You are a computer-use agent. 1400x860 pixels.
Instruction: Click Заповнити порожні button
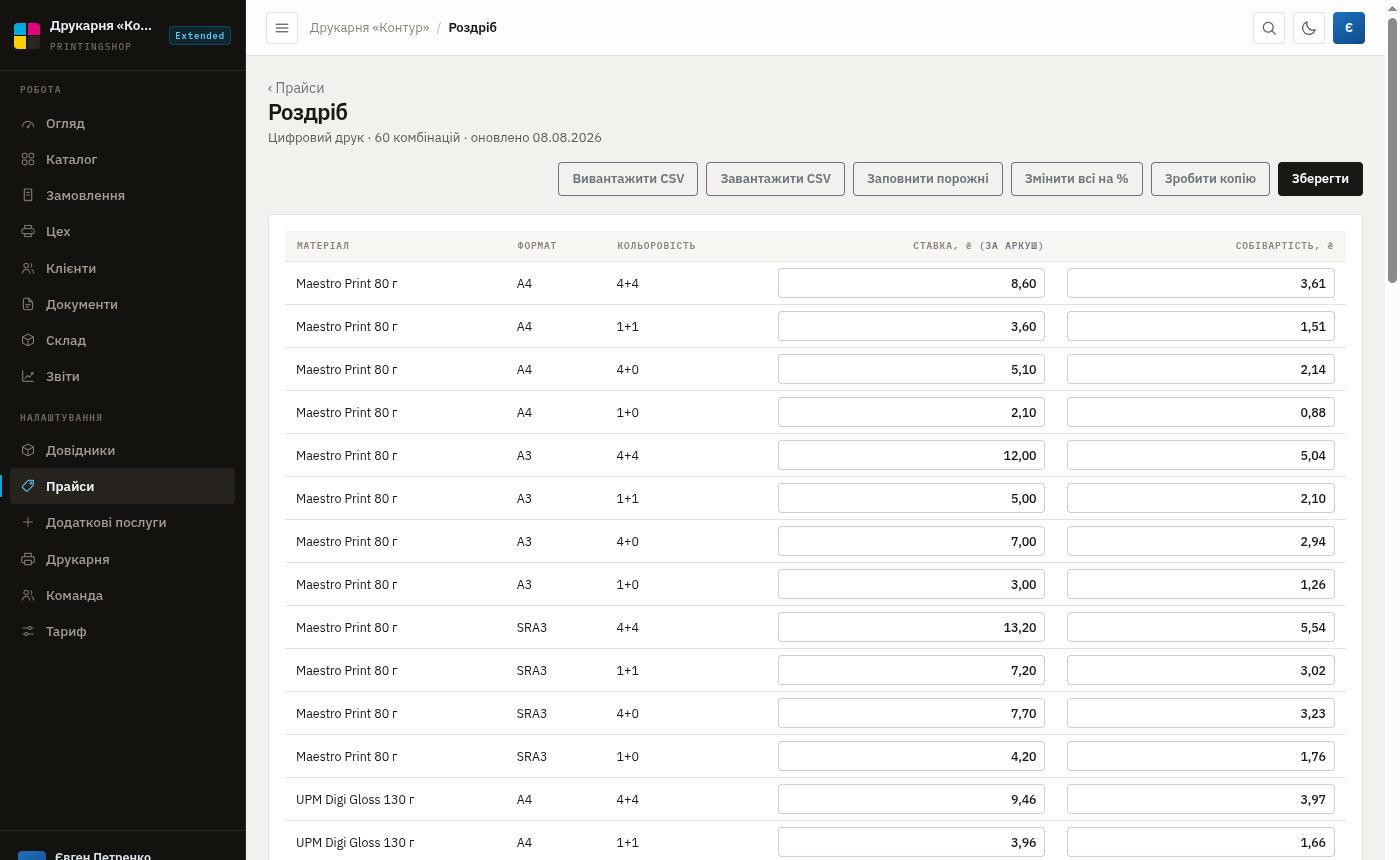pos(928,179)
